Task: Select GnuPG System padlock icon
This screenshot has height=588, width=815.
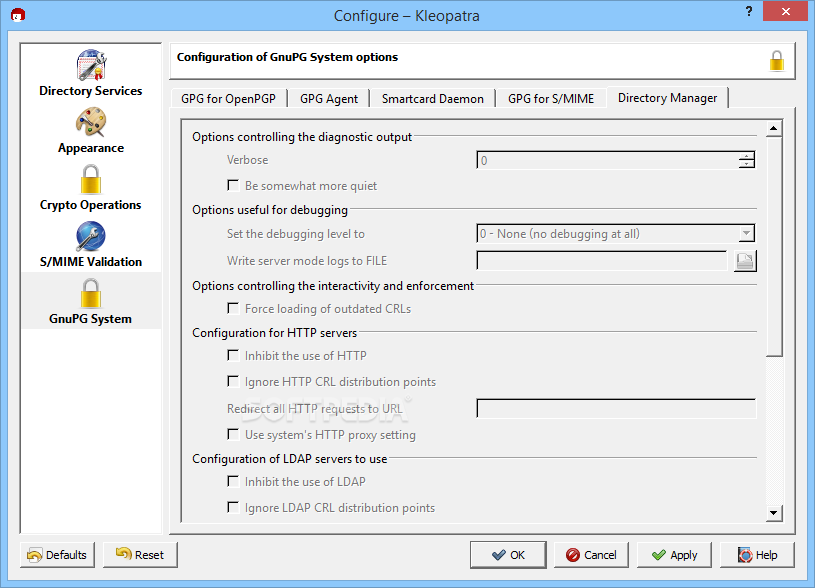Action: tap(91, 293)
